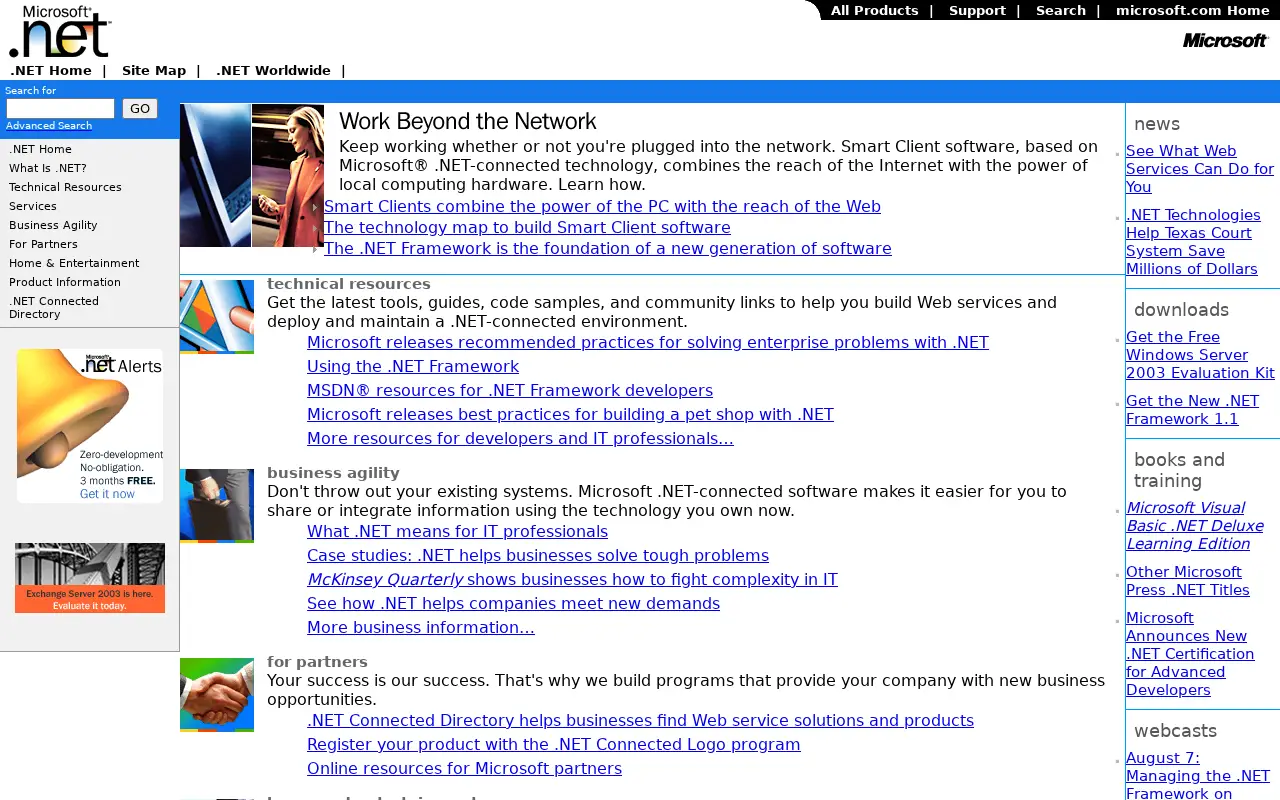Open the technical resources section image
Image resolution: width=1280 pixels, height=800 pixels.
[217, 317]
